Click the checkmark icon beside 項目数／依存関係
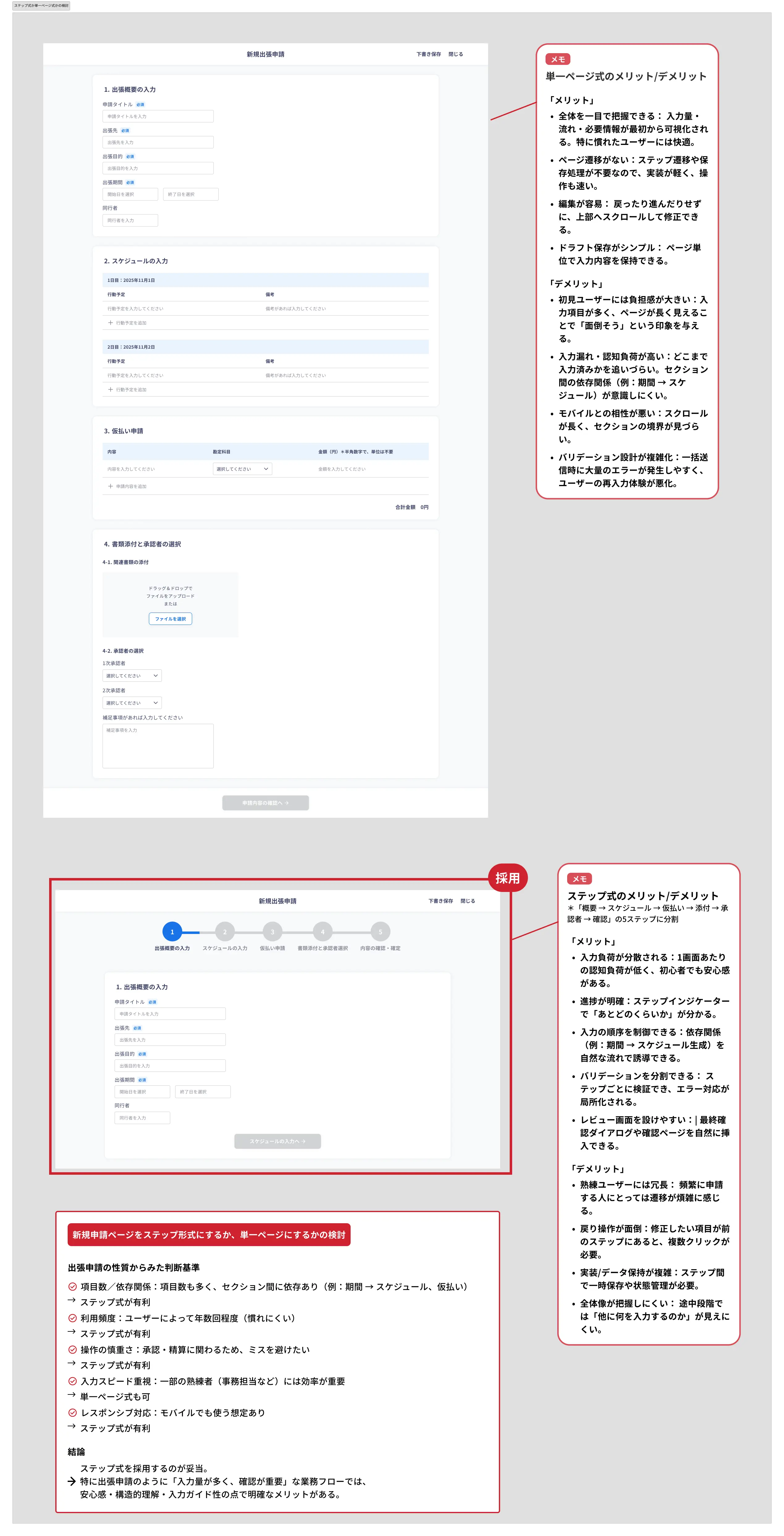Image resolution: width=784 pixels, height=1536 pixels. [72, 1286]
